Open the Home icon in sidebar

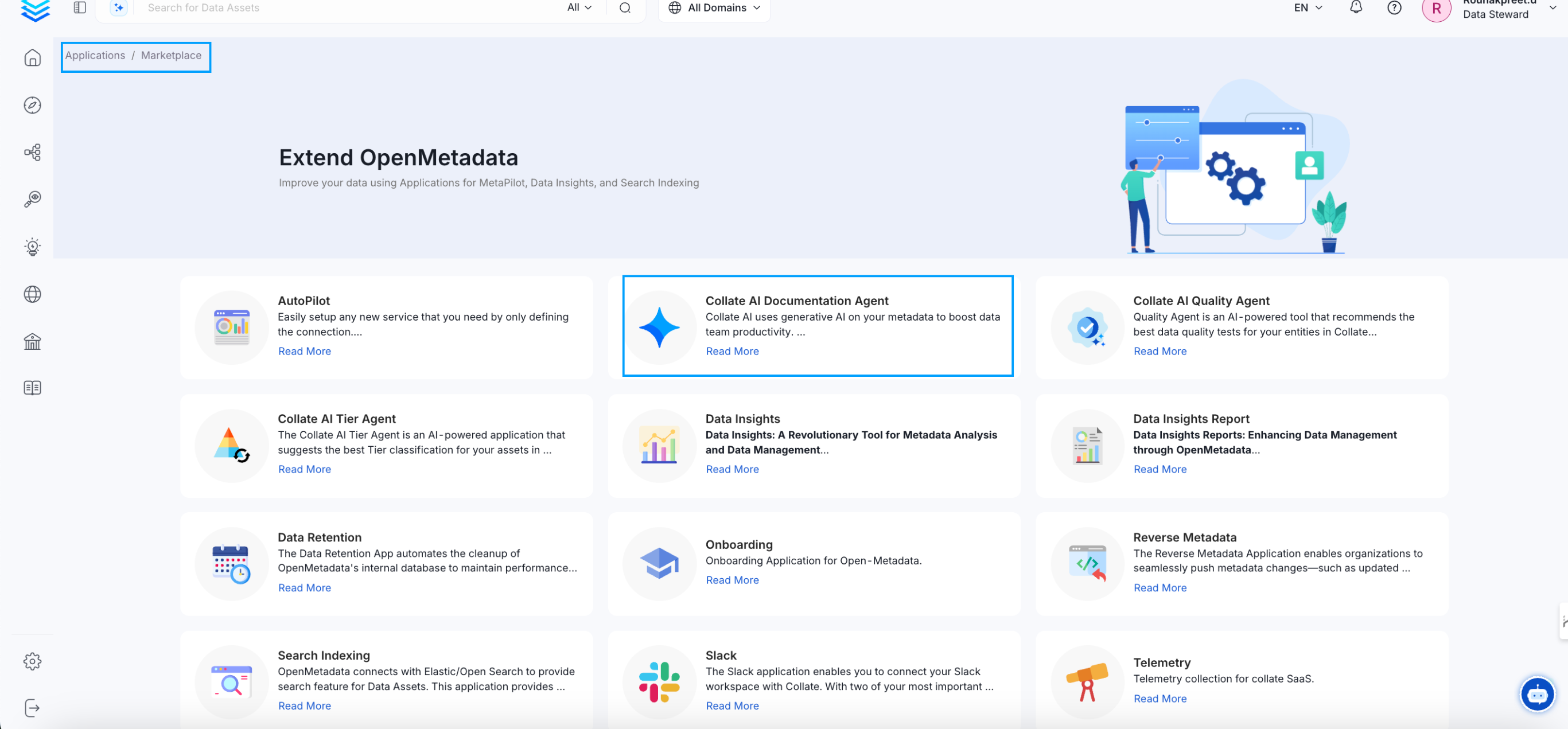[x=32, y=58]
